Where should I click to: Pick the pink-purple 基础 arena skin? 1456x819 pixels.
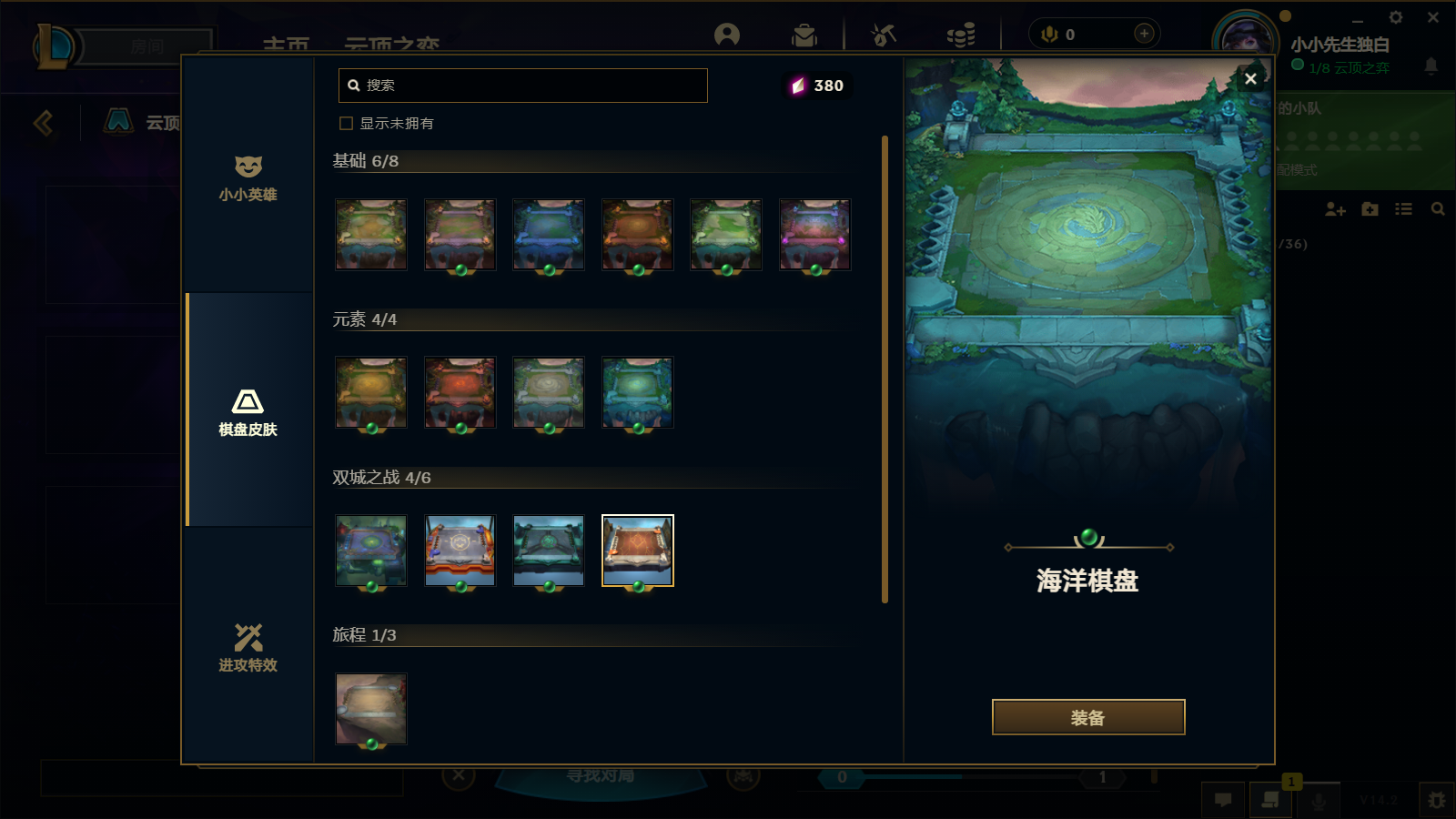[815, 235]
